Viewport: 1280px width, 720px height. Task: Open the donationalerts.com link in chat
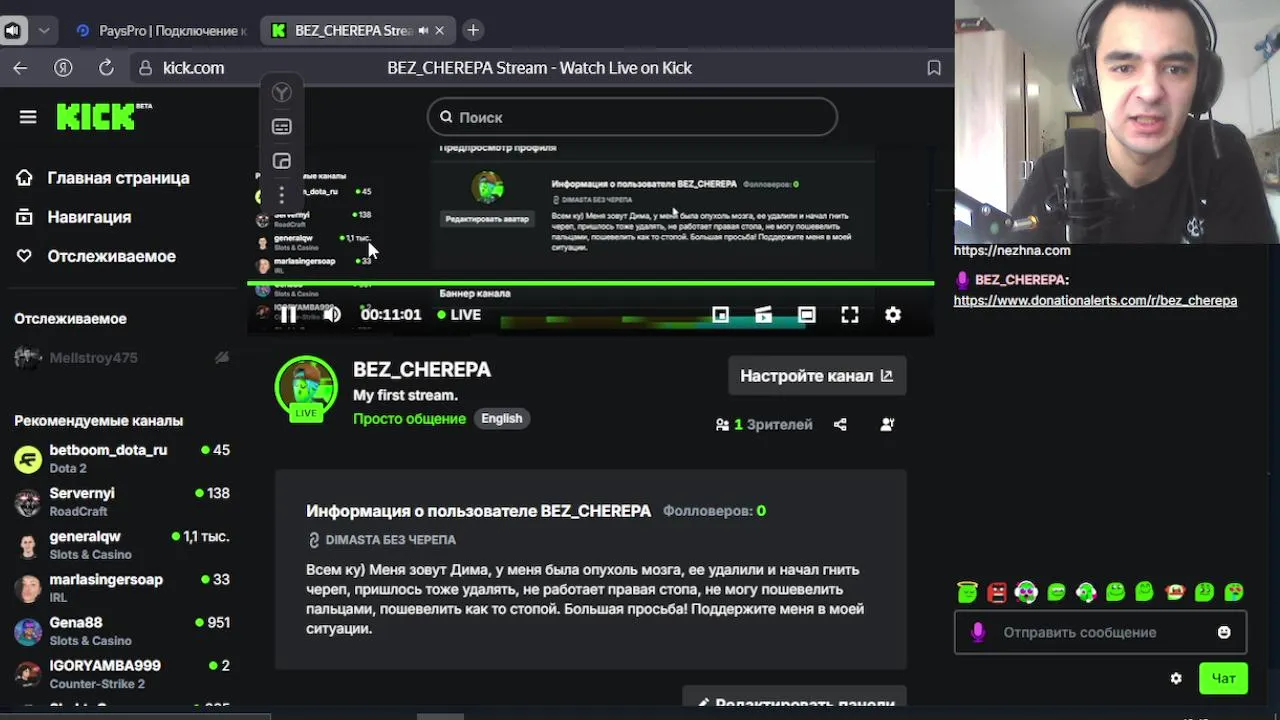click(1095, 300)
